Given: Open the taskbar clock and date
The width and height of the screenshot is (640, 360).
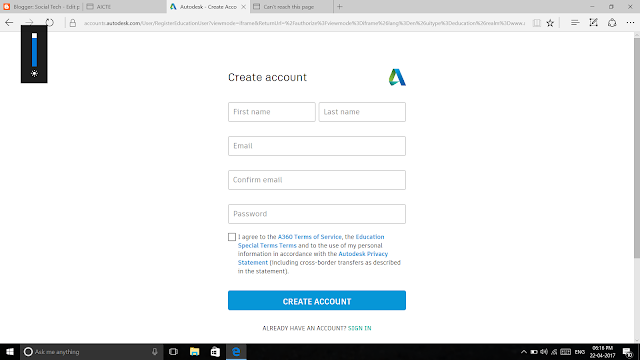Looking at the screenshot, I should 602,352.
